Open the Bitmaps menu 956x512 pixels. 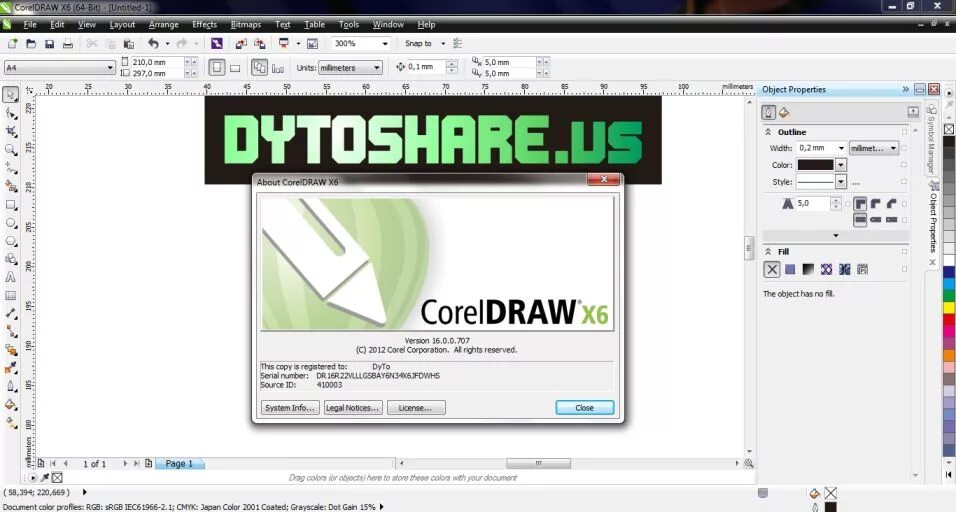[x=246, y=24]
